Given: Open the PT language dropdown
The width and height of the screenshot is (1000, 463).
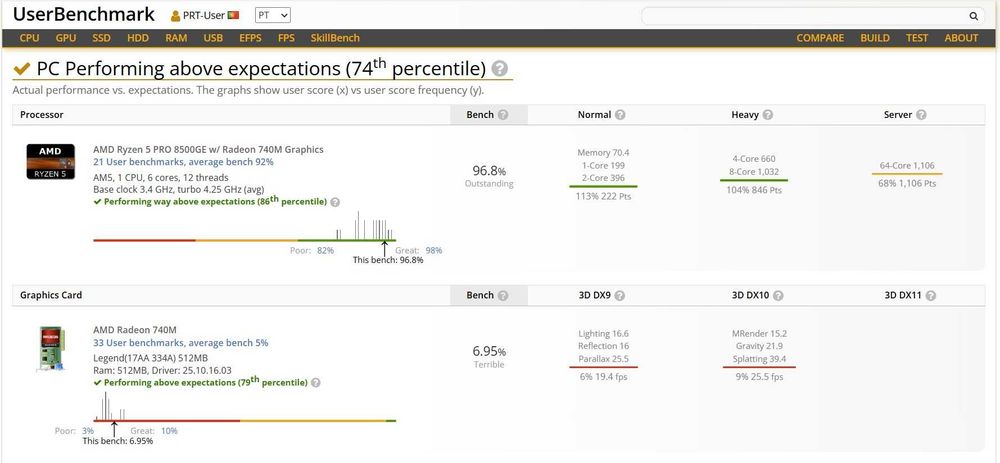Looking at the screenshot, I should pos(273,16).
